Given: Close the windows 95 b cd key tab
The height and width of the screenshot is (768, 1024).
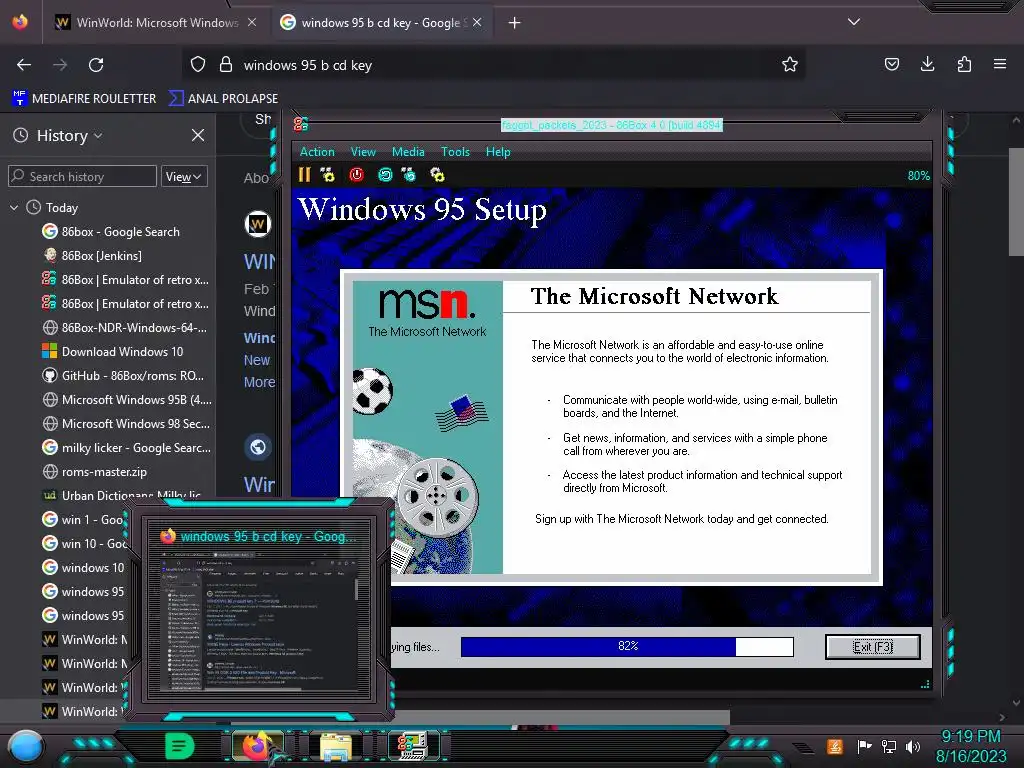Looking at the screenshot, I should pyautogui.click(x=477, y=22).
